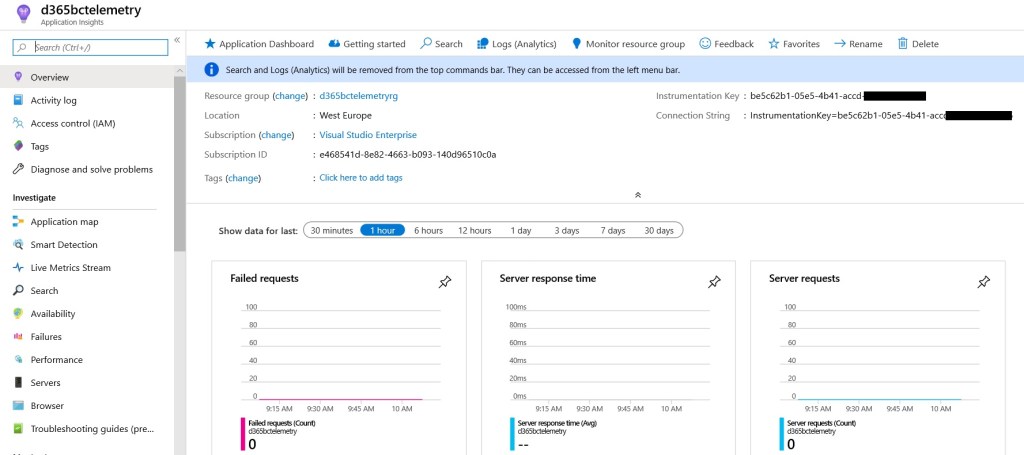Click the Performance icon in sidebar
This screenshot has height=455, width=1024.
(x=18, y=360)
